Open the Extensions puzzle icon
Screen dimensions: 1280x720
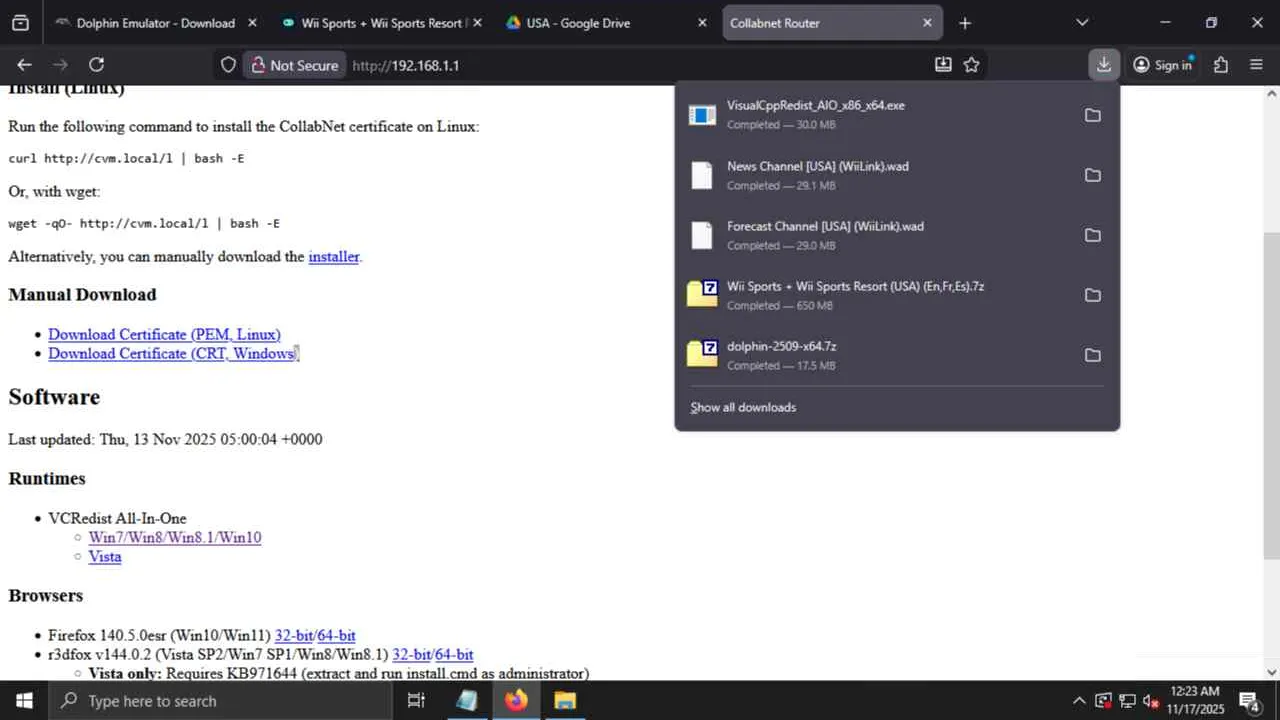click(x=1221, y=65)
